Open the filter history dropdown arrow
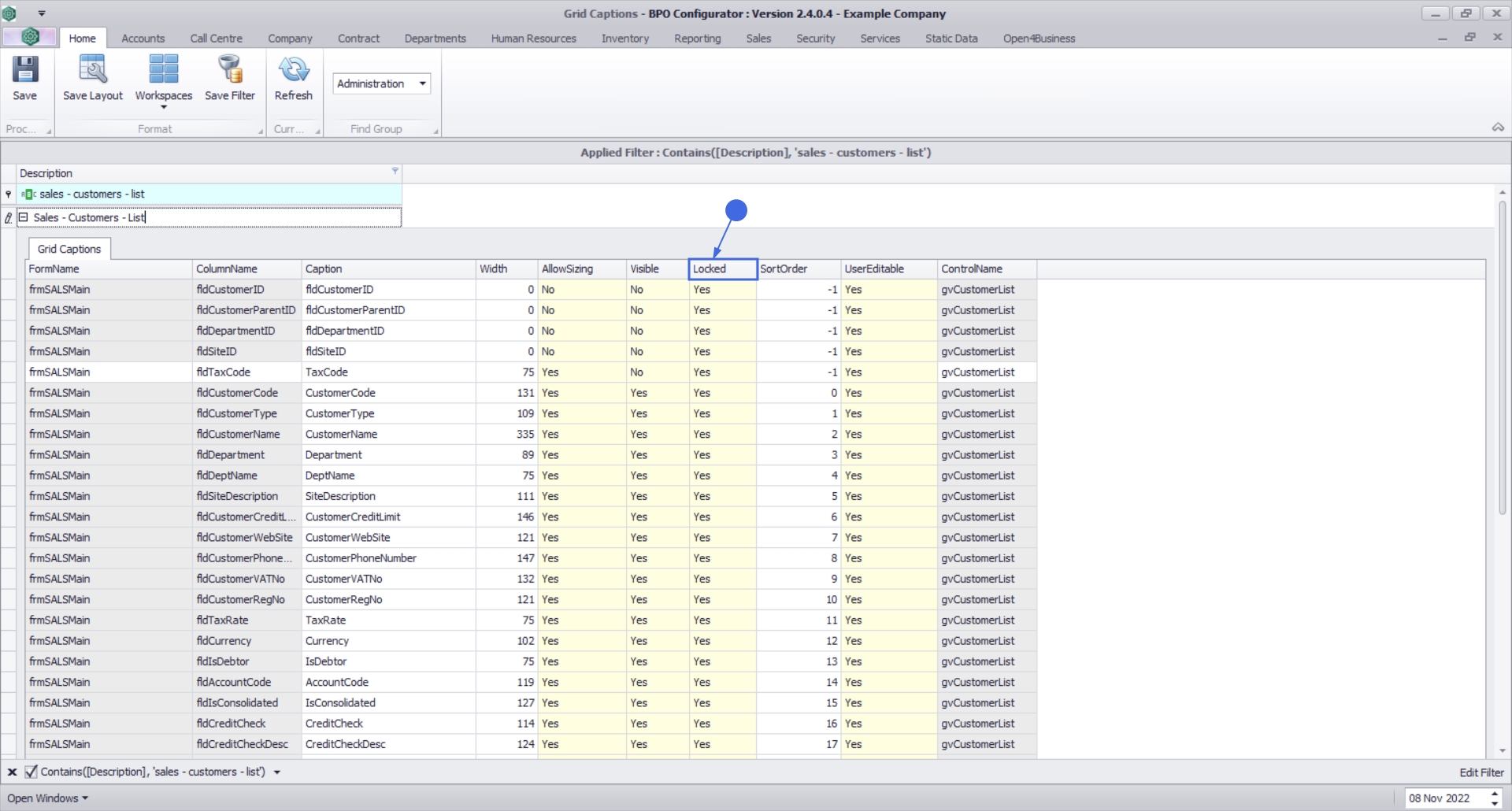 coord(277,772)
